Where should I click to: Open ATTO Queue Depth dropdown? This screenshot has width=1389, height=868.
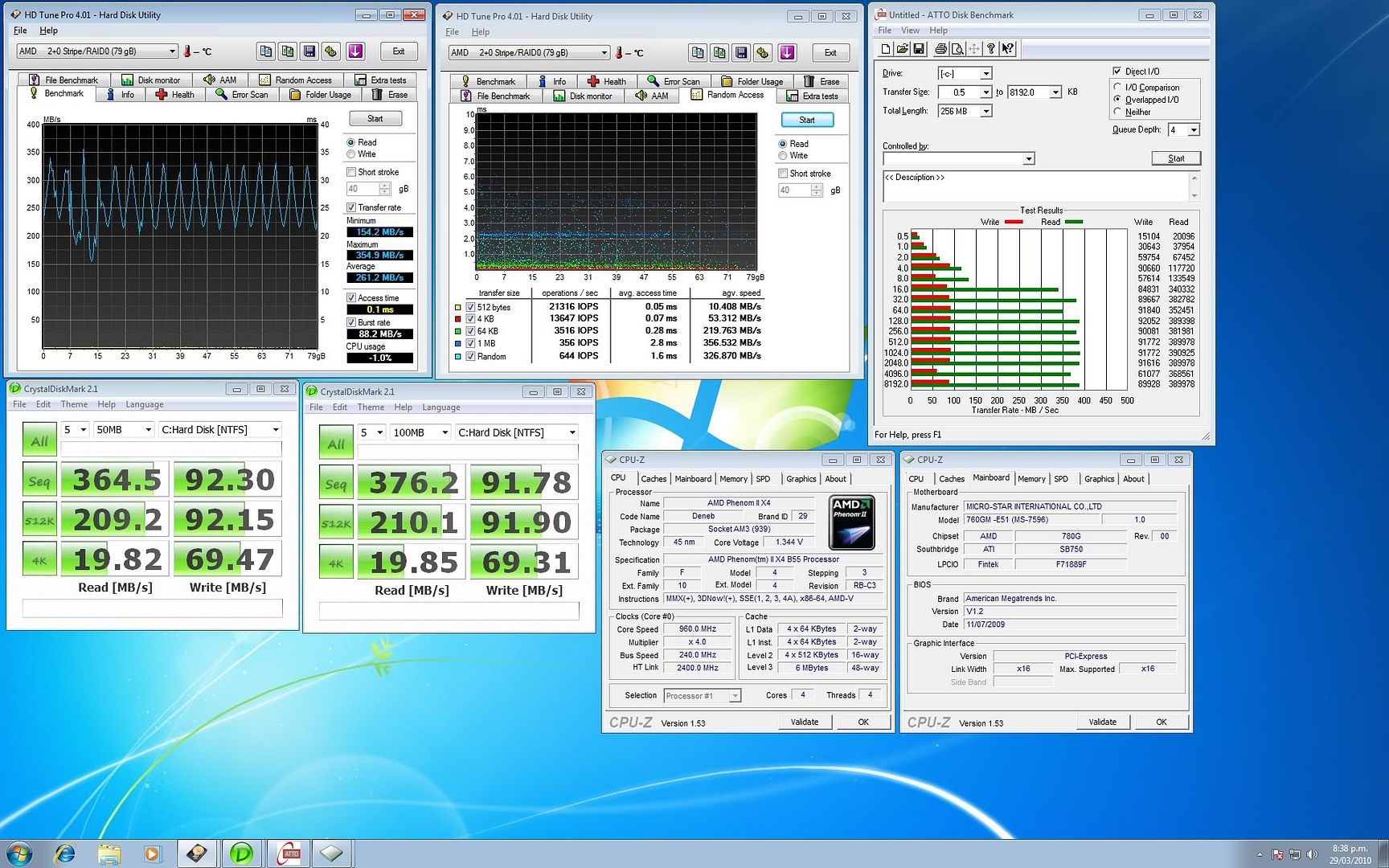[1194, 129]
